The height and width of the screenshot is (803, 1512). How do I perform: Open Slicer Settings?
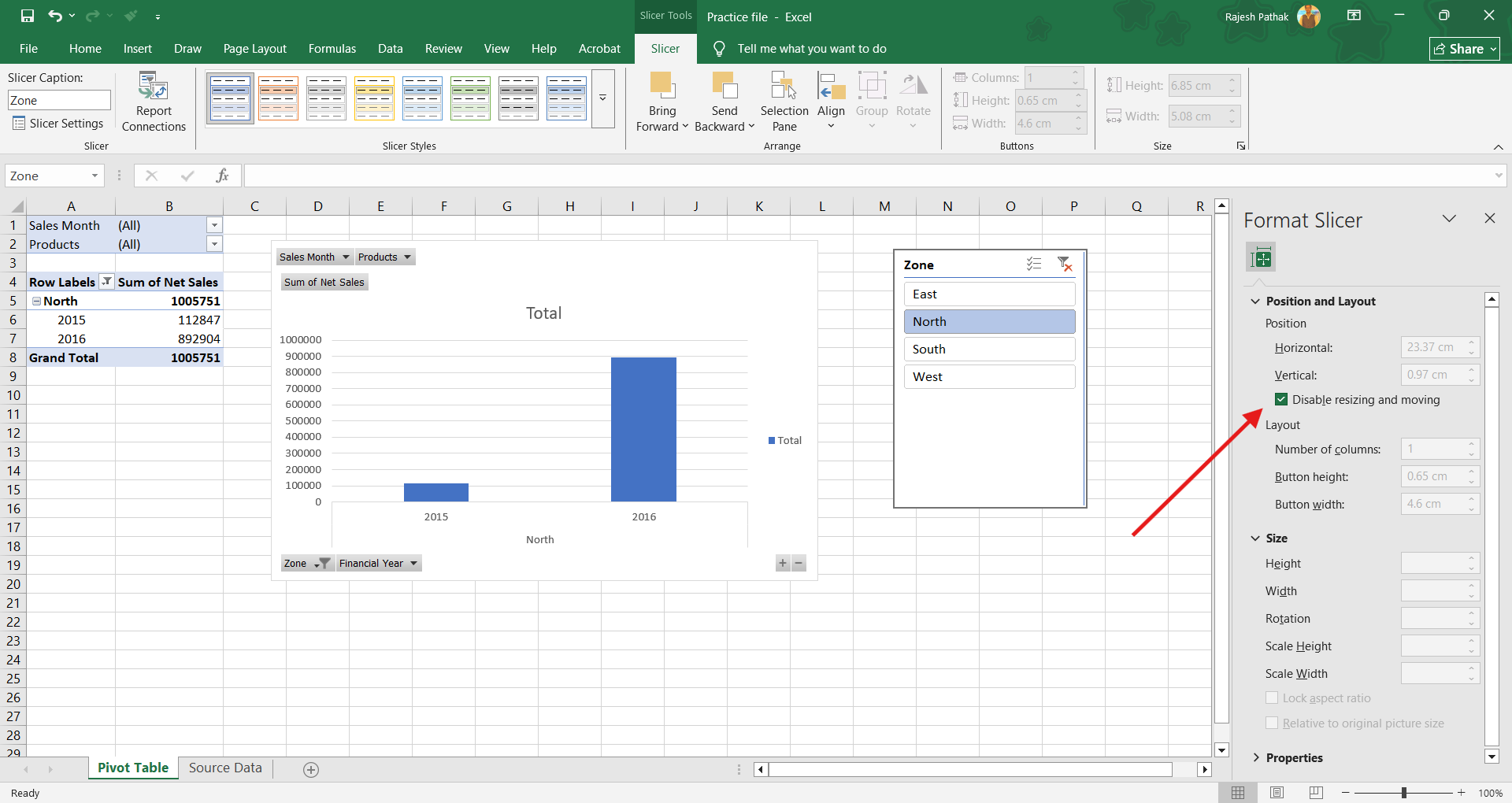click(x=58, y=124)
